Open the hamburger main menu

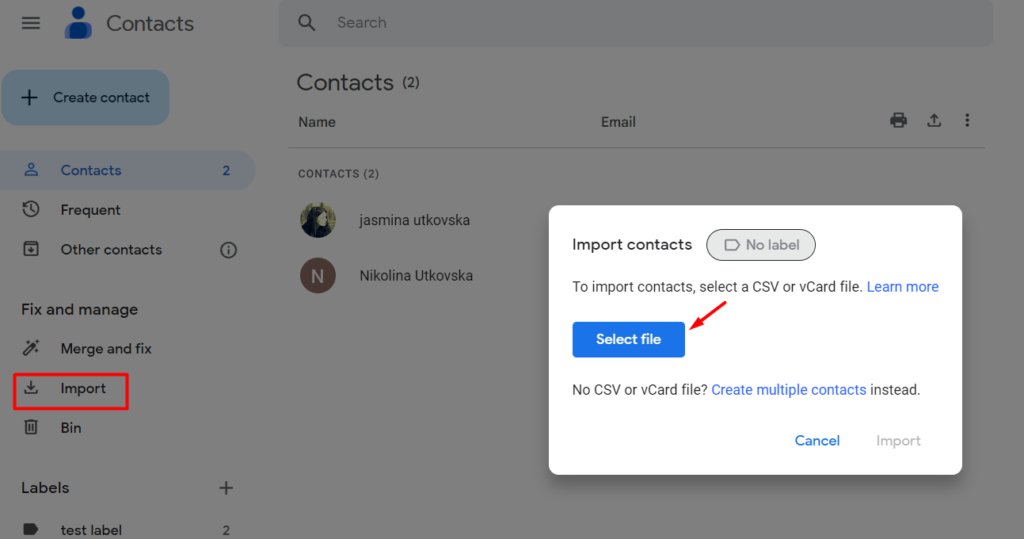pyautogui.click(x=31, y=24)
